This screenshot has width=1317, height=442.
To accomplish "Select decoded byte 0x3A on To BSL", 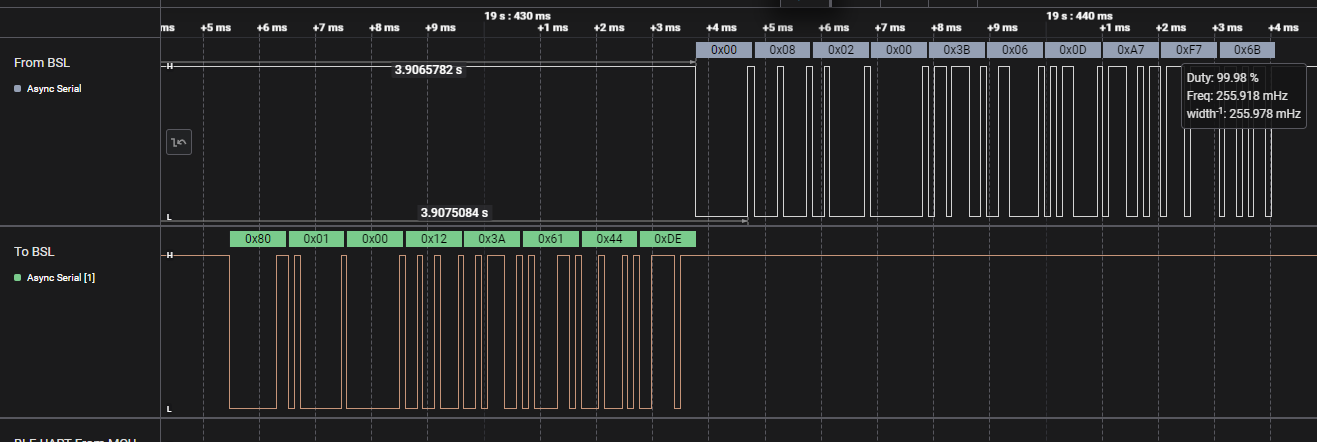I will coord(491,239).
